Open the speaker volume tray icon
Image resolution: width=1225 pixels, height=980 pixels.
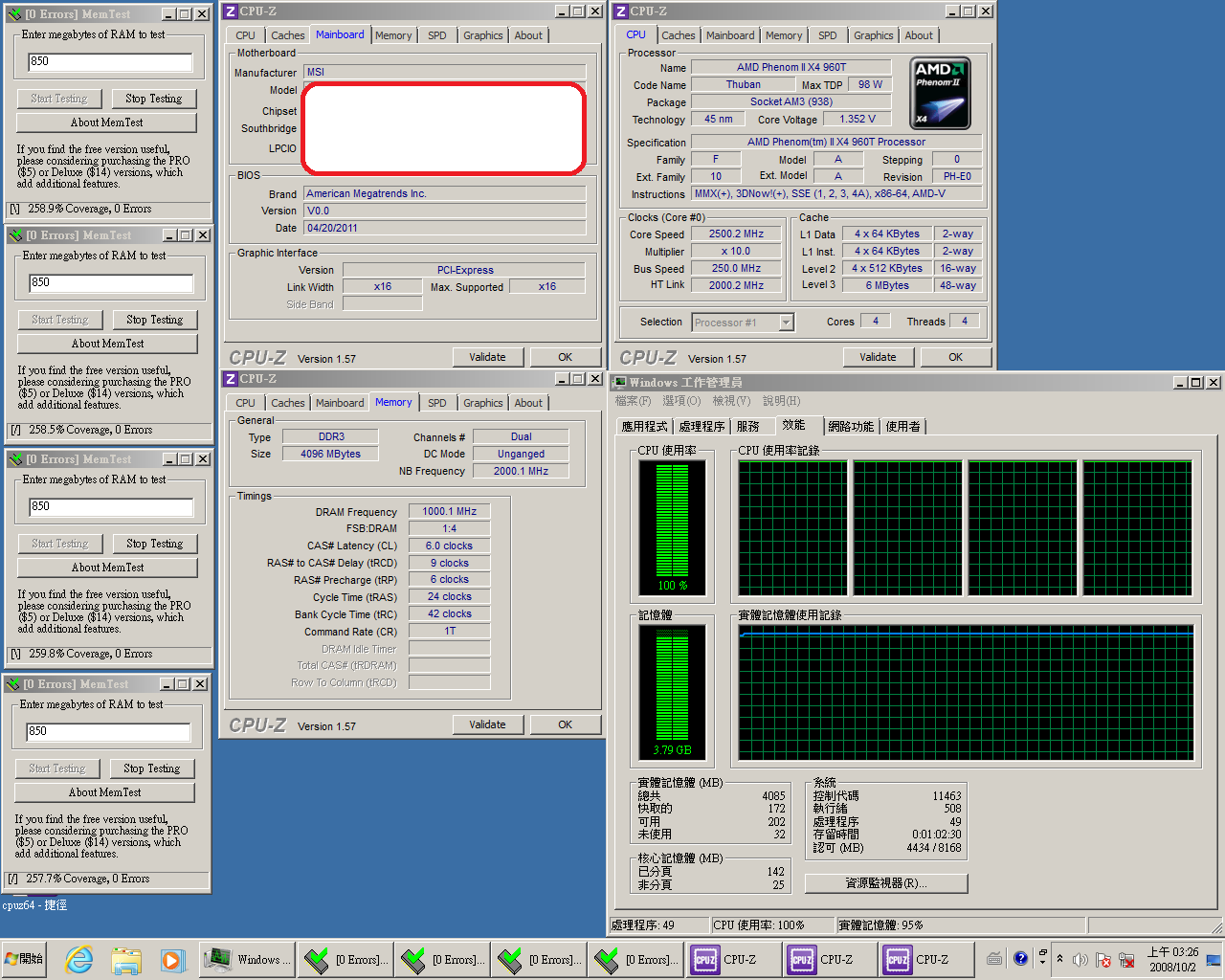click(1080, 959)
